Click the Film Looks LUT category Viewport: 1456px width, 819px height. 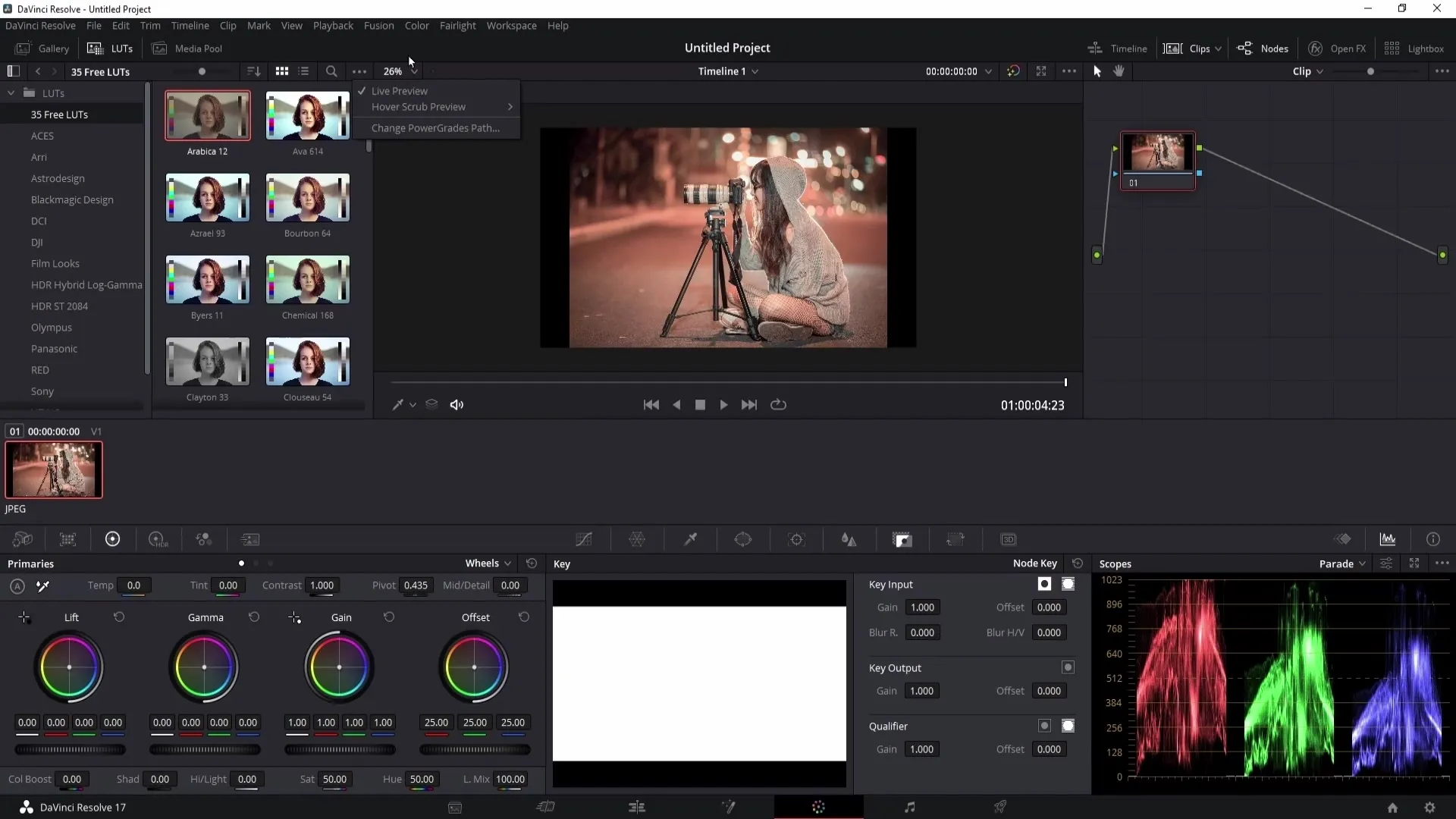click(x=55, y=263)
